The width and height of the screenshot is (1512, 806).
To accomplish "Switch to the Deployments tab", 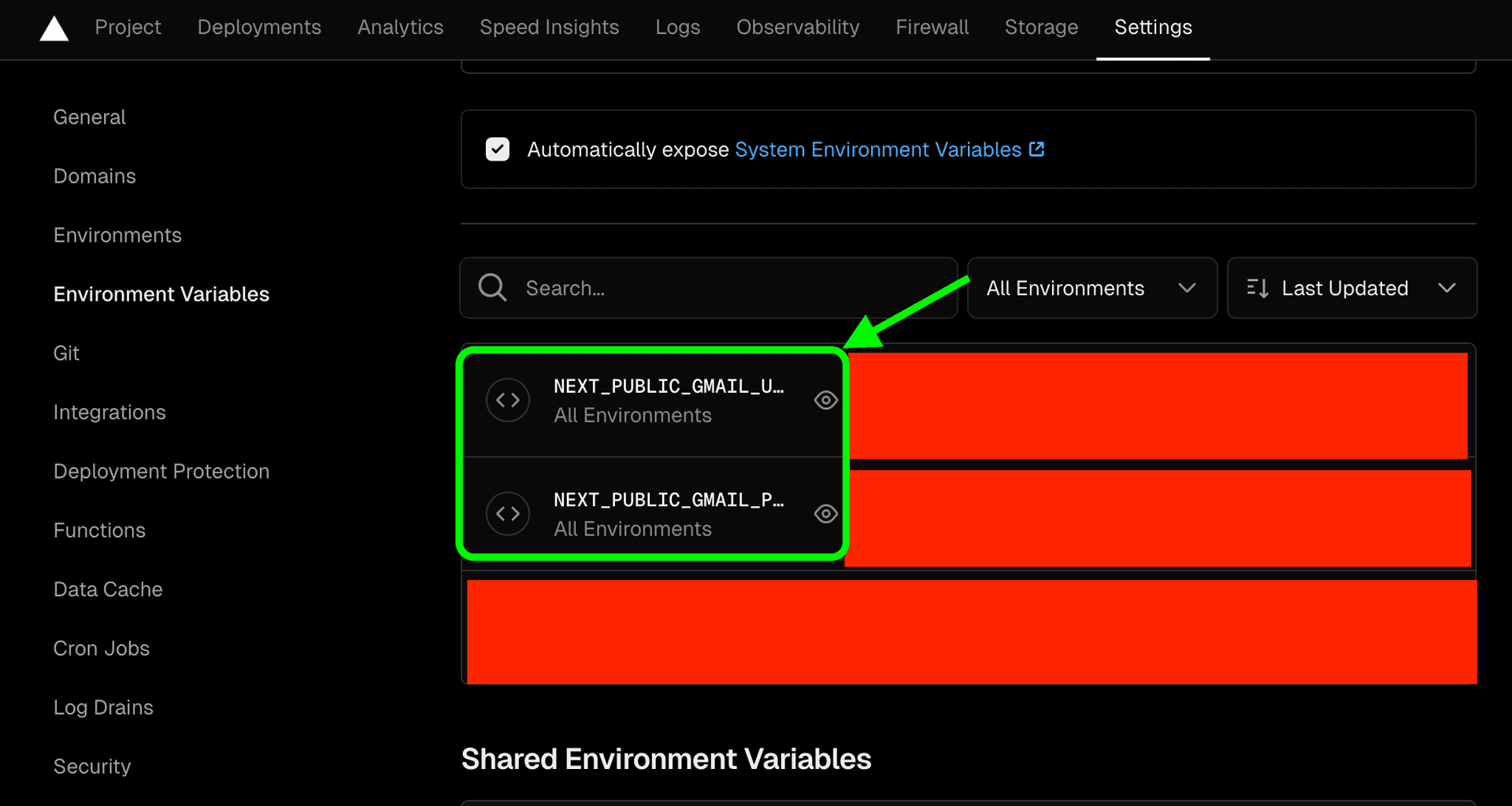I will pyautogui.click(x=259, y=28).
